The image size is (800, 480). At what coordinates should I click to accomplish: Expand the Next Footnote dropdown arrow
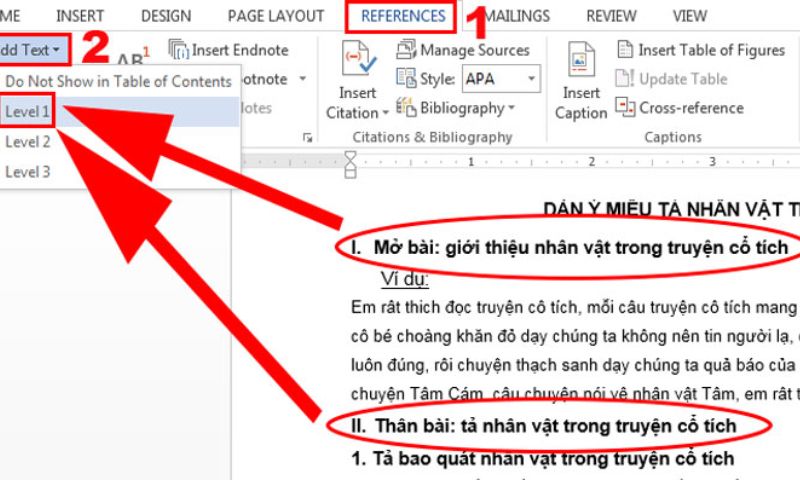pyautogui.click(x=303, y=79)
